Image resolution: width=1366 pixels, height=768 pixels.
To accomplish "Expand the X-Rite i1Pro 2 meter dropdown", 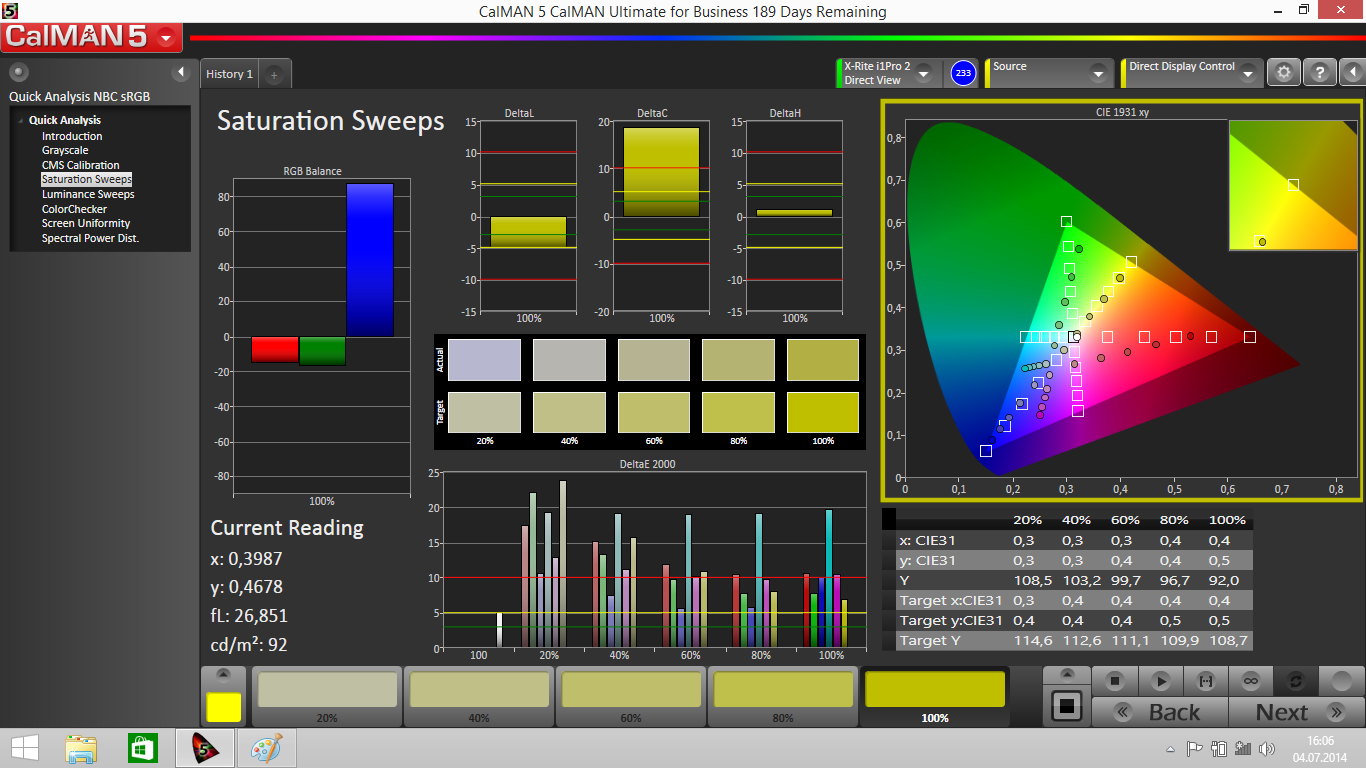I will [x=923, y=74].
